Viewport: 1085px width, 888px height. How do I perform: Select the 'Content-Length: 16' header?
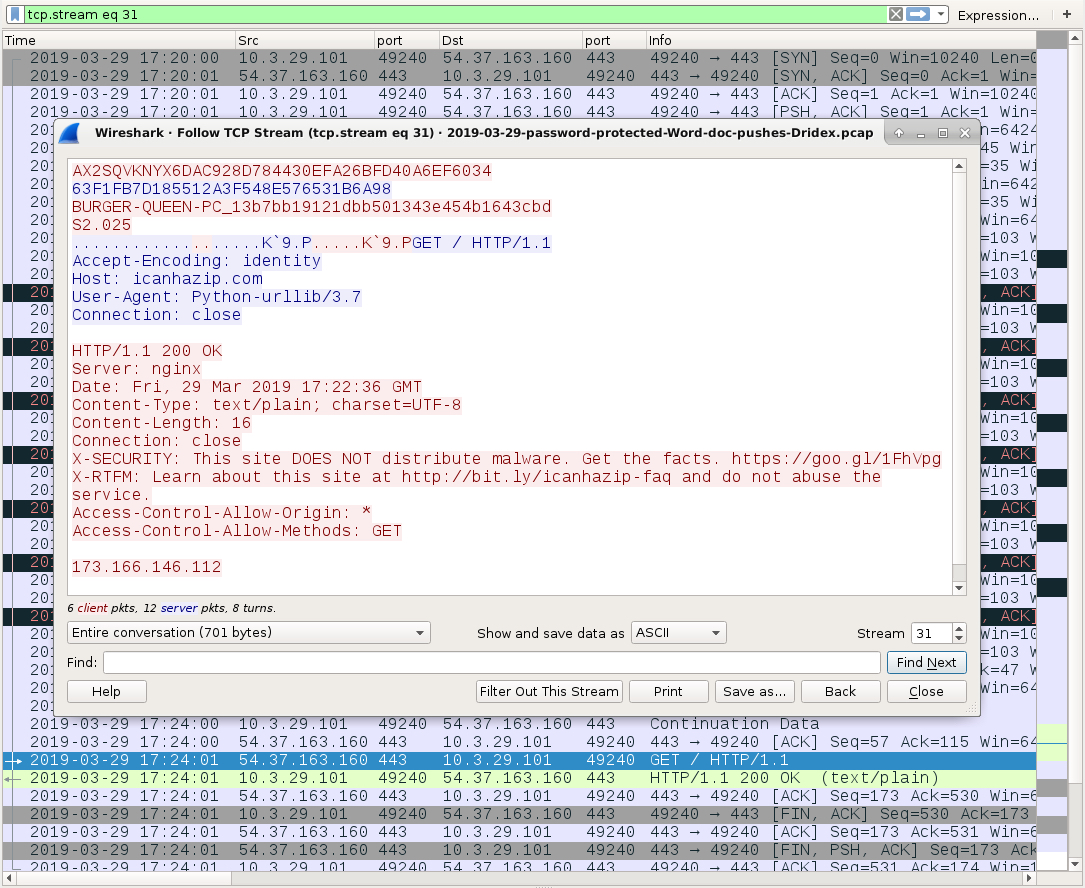point(162,423)
